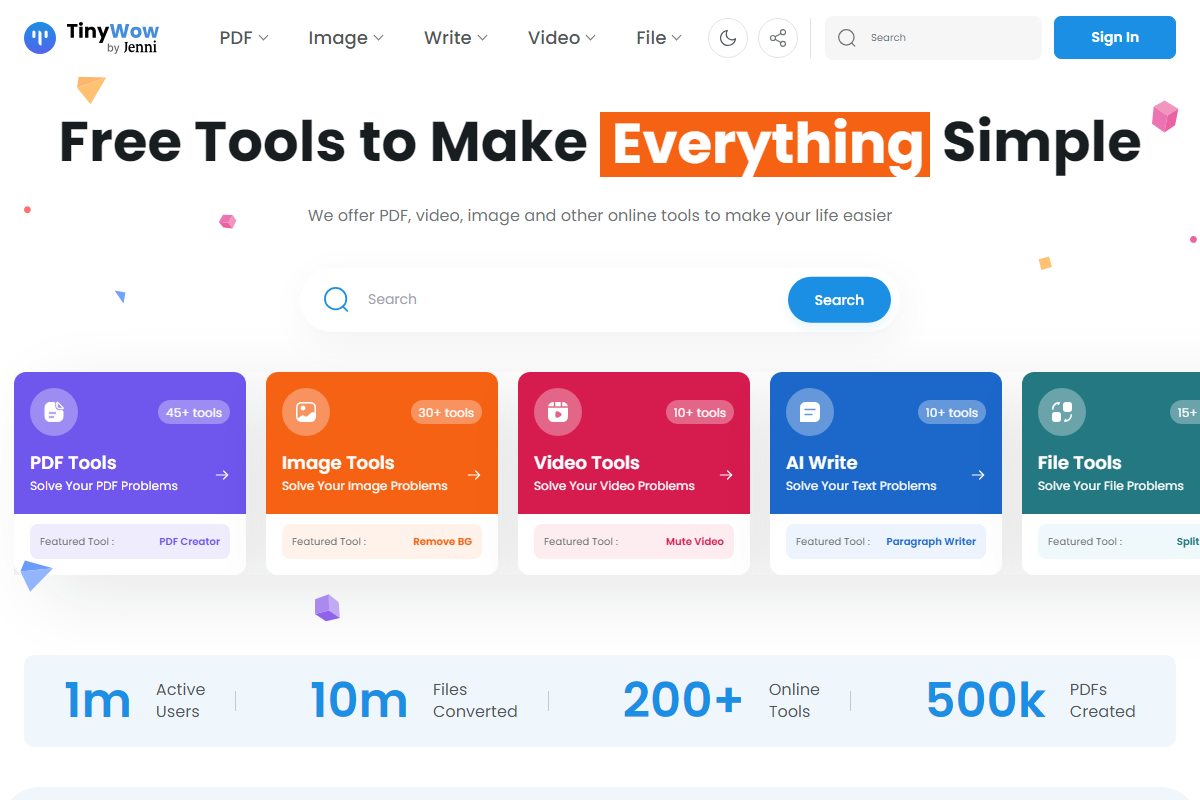Click 'Solve Your Image Problems' text
The height and width of the screenshot is (800, 1200).
click(365, 486)
